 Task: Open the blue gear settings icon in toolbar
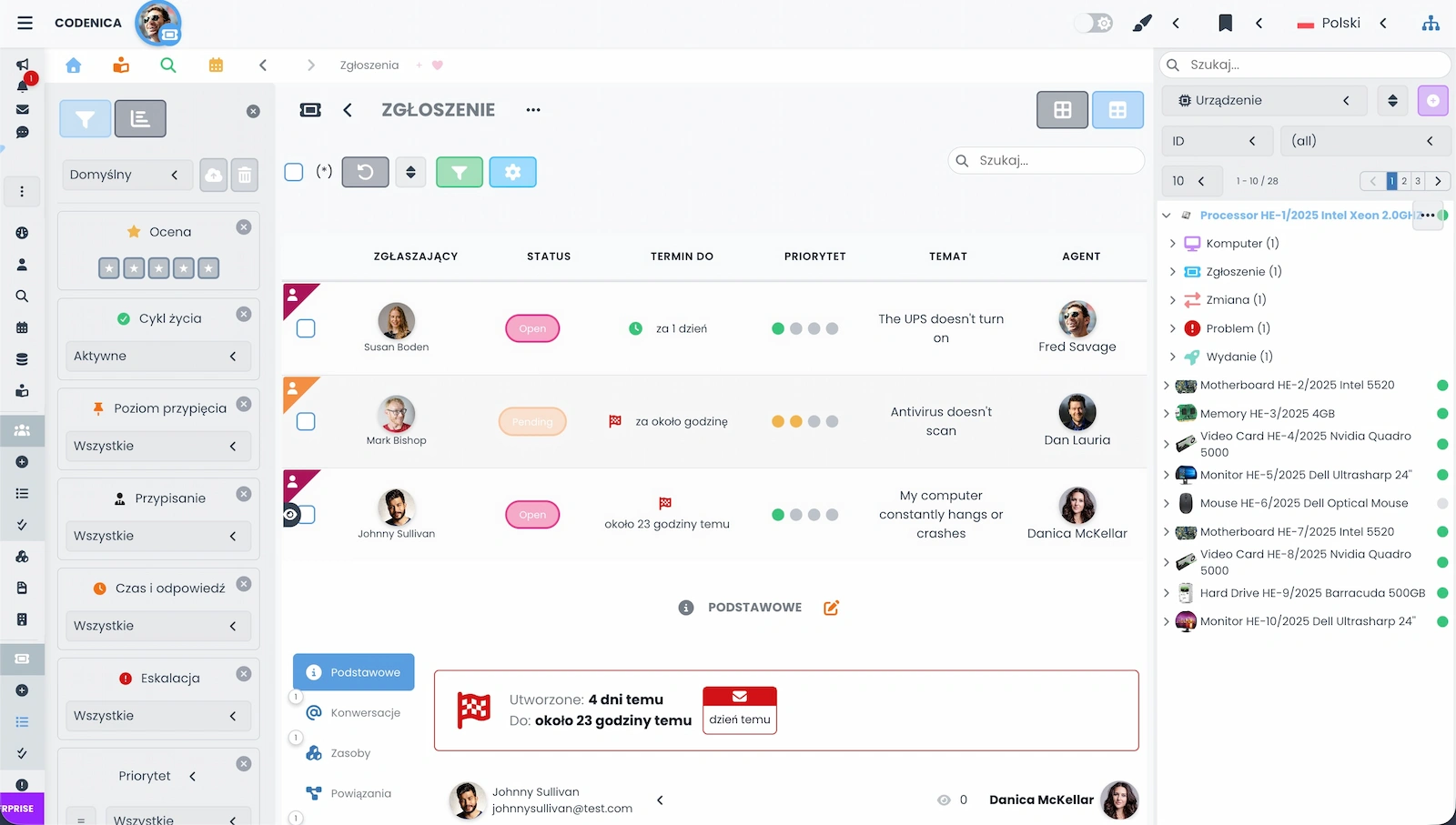click(x=513, y=172)
